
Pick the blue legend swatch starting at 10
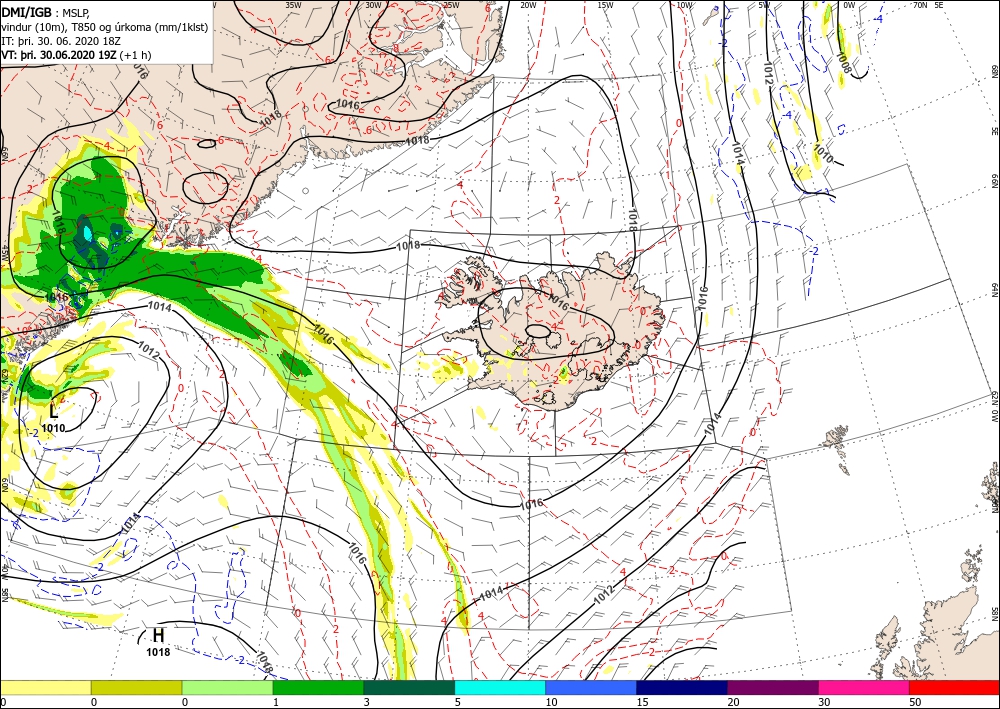point(591,687)
